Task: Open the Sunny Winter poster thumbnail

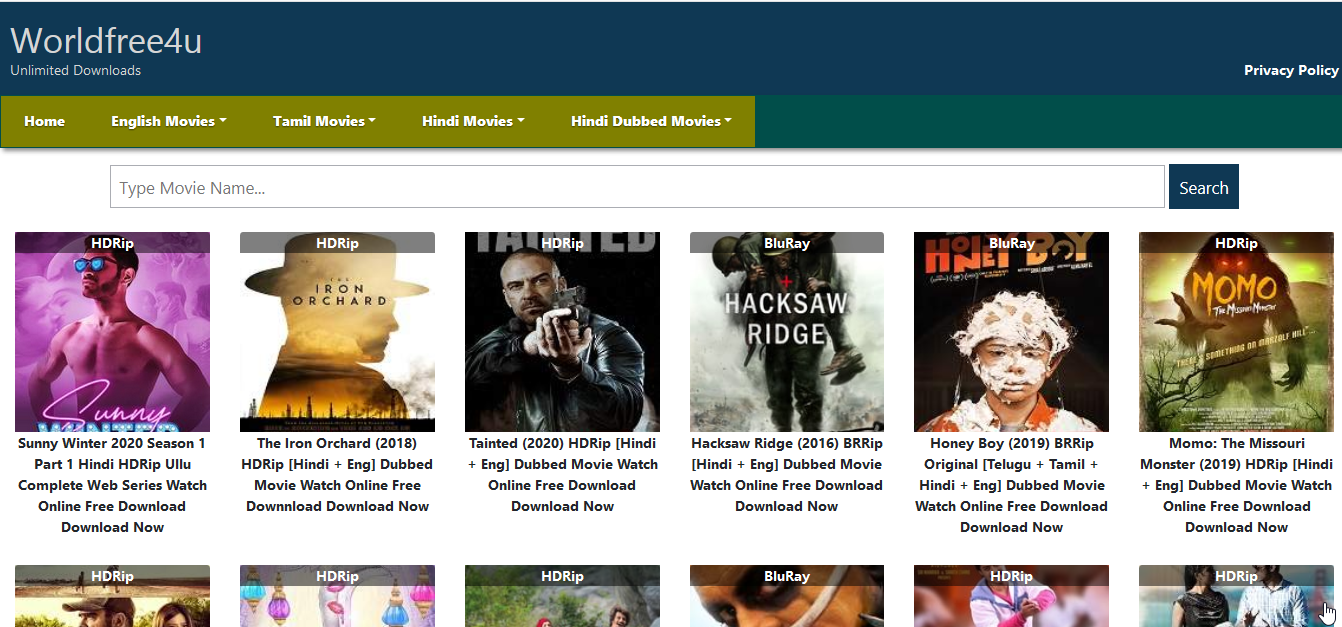Action: pos(112,332)
